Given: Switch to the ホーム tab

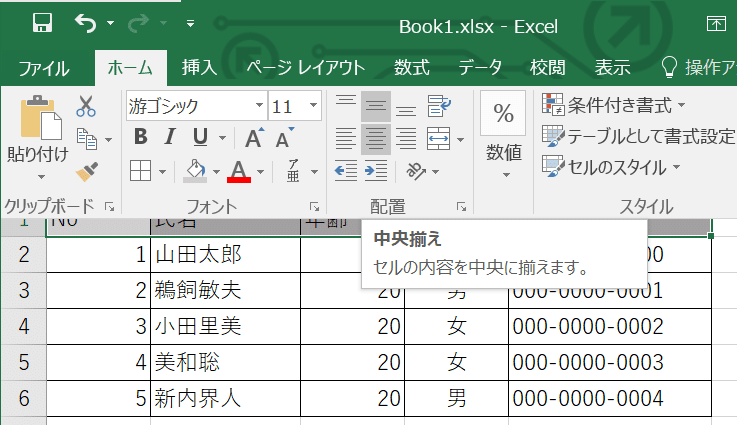Looking at the screenshot, I should (130, 68).
